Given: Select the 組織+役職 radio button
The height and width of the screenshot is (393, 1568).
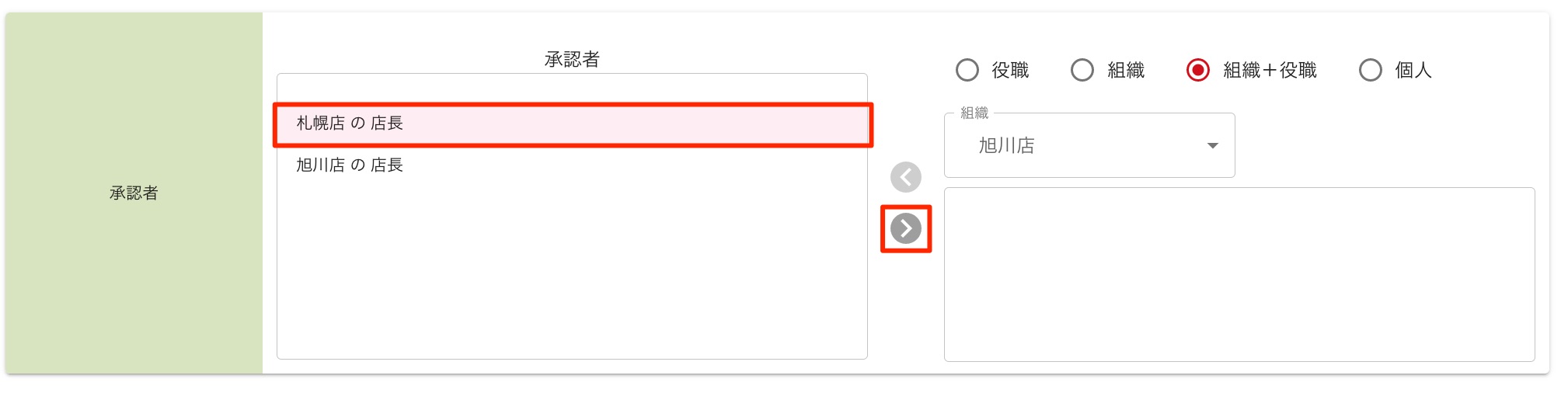Looking at the screenshot, I should point(1197,70).
